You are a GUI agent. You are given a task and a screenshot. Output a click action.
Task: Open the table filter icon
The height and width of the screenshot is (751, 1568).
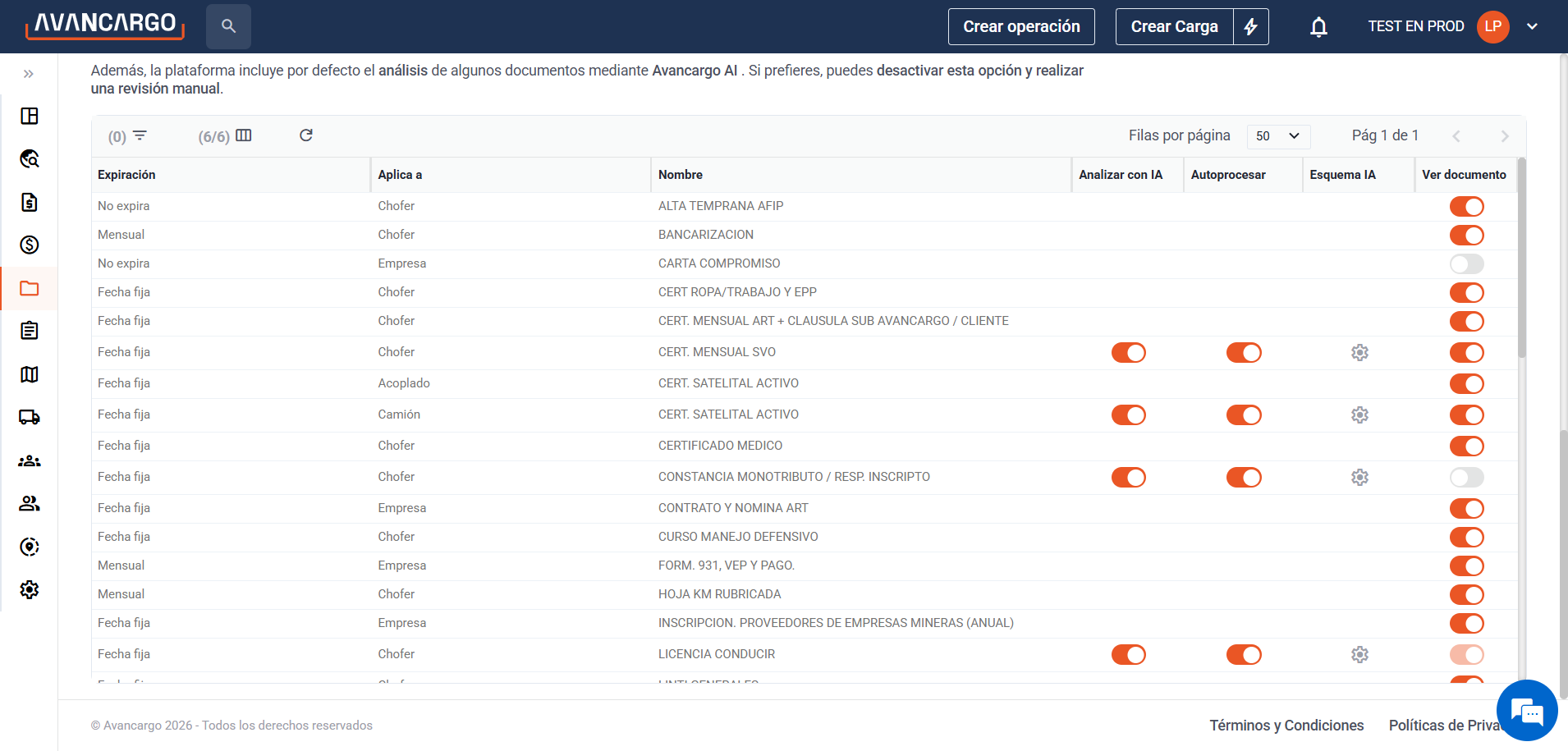click(140, 135)
